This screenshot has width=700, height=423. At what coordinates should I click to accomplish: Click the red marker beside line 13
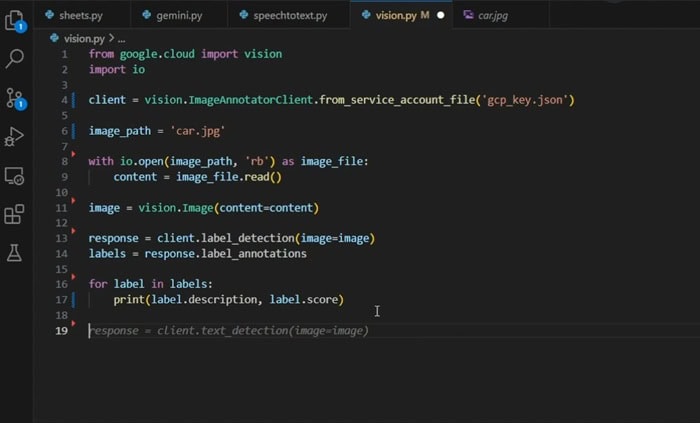coord(74,231)
